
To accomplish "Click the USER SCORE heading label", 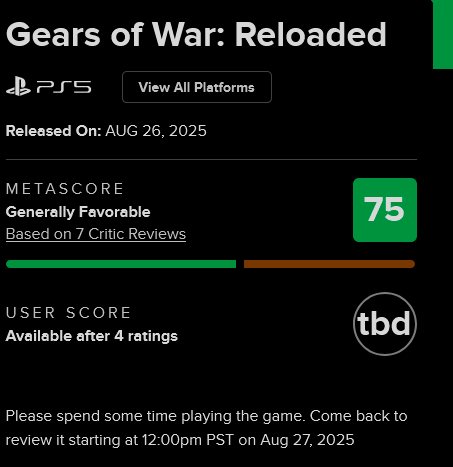I will coord(68,313).
